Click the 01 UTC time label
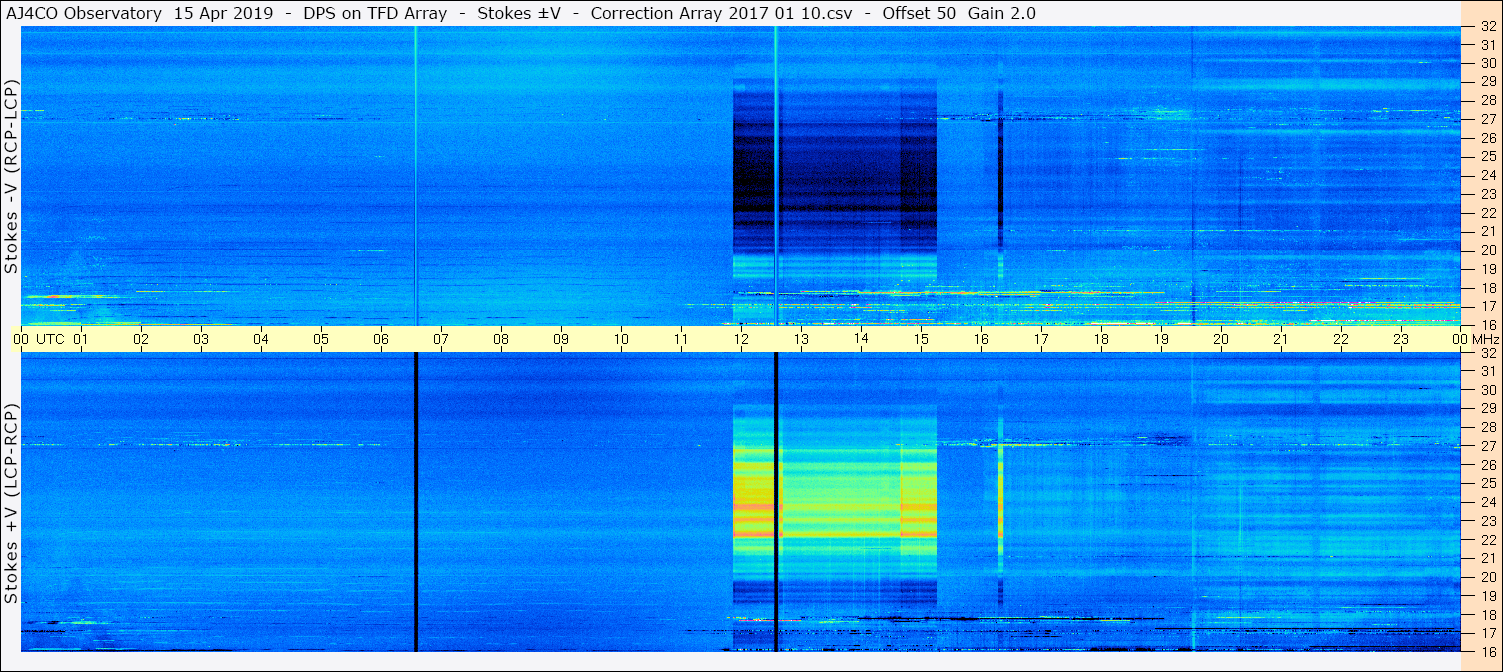This screenshot has width=1503, height=672. point(81,339)
